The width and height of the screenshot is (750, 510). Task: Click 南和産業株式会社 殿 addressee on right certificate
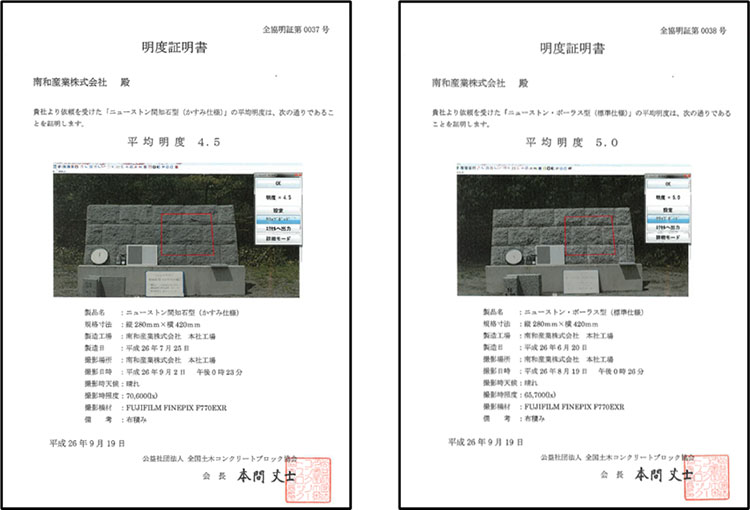click(x=480, y=83)
